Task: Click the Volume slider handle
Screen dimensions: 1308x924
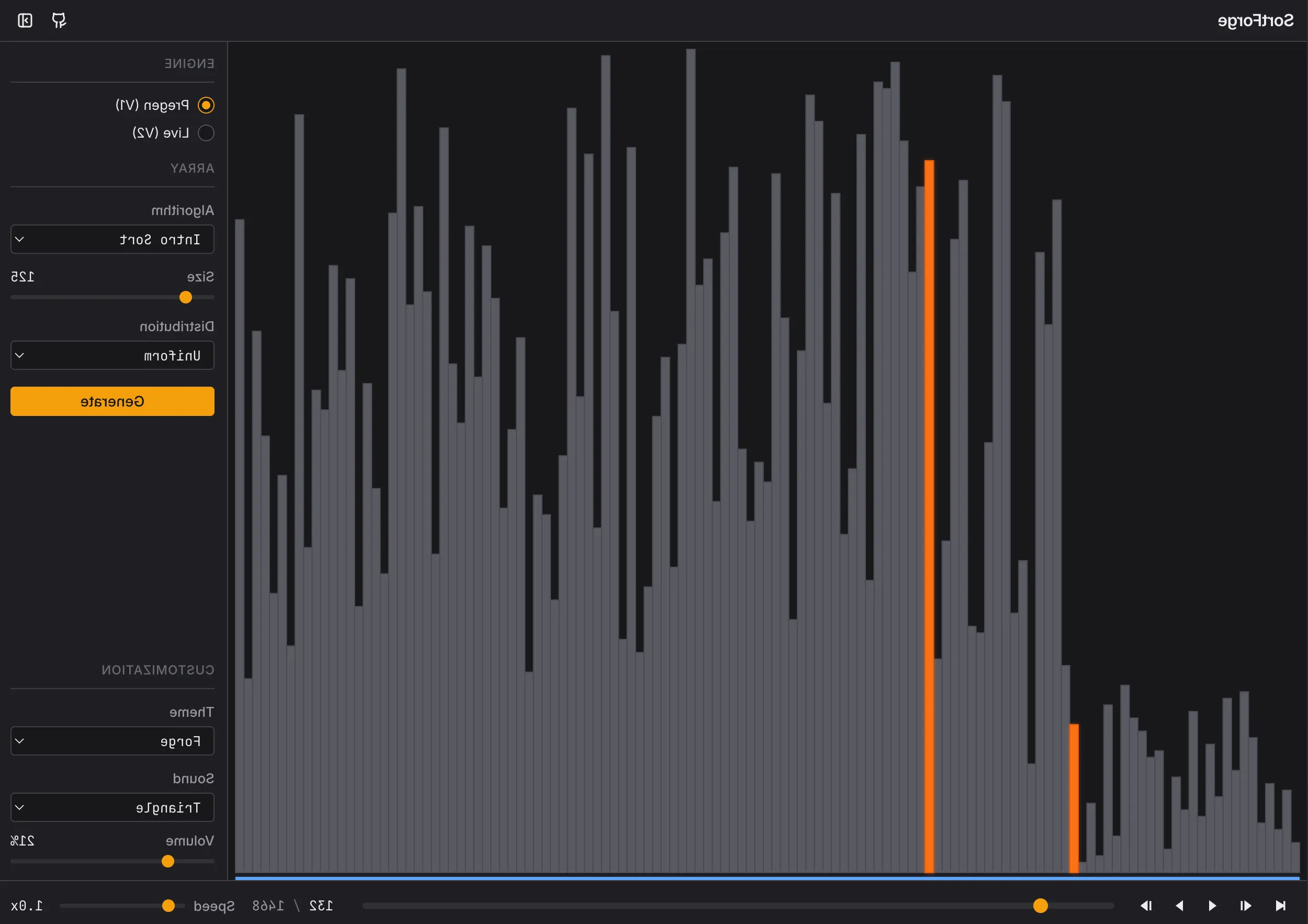Action: point(167,861)
